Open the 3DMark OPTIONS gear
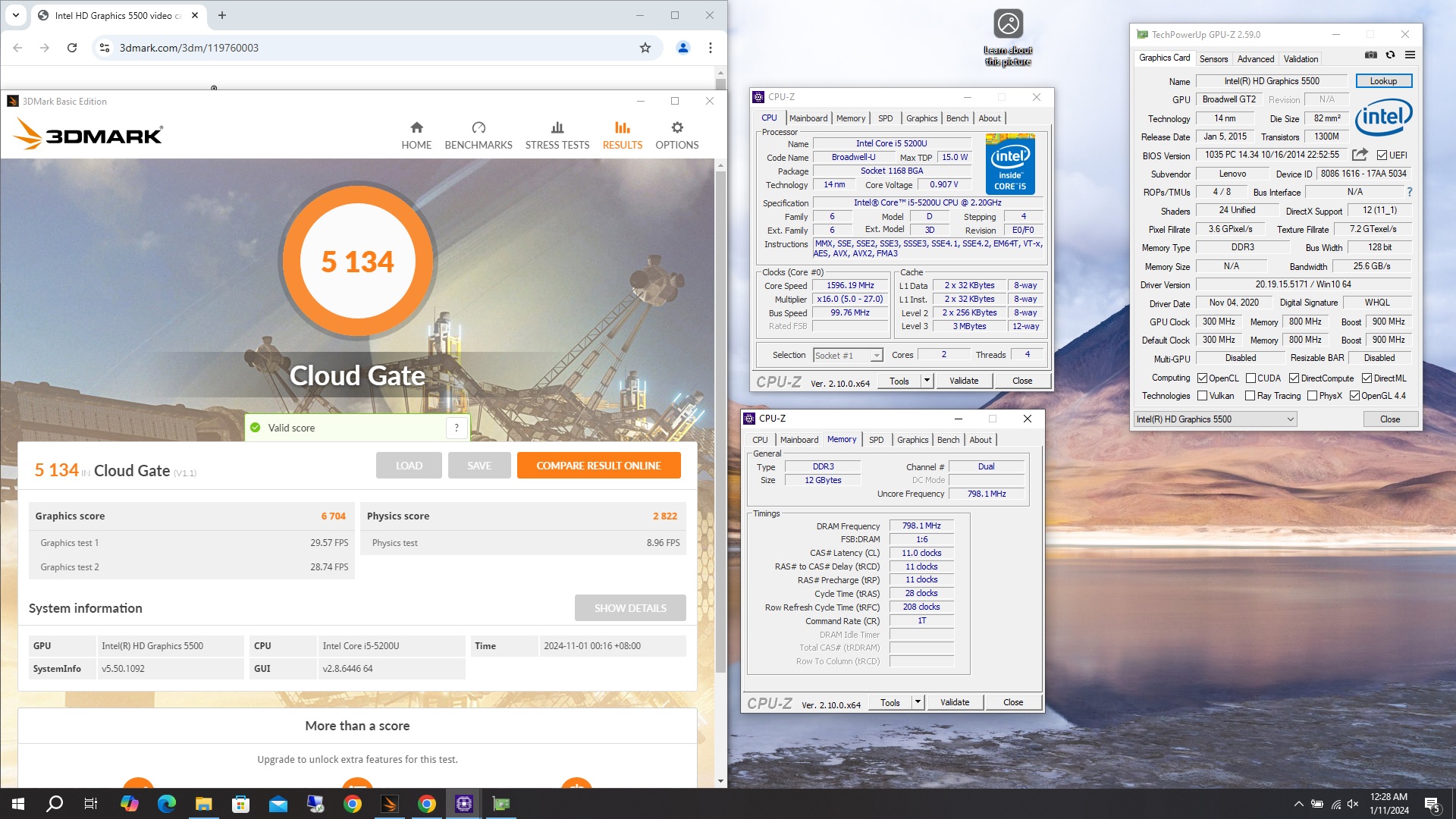This screenshot has width=1456, height=819. point(677,136)
